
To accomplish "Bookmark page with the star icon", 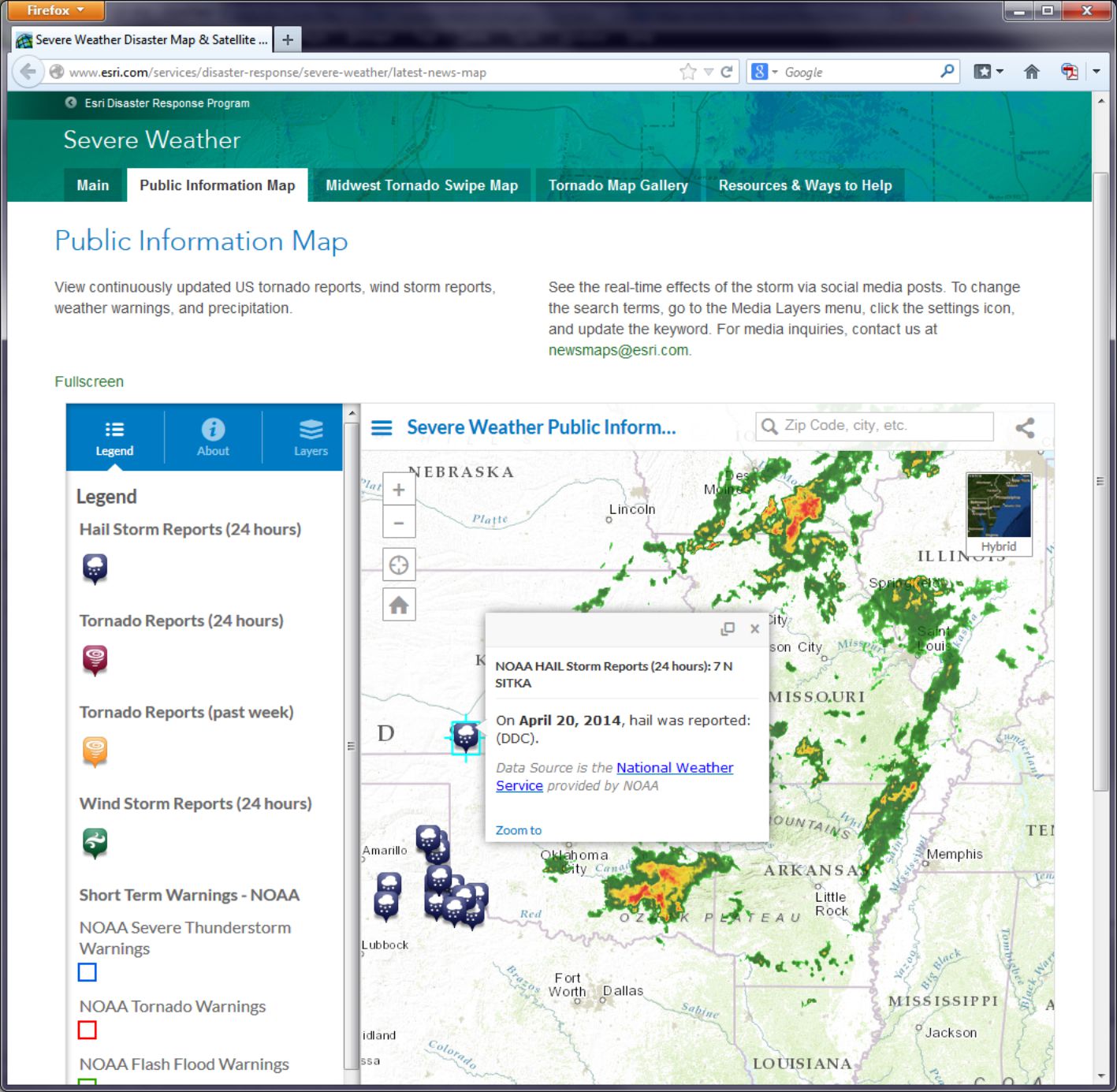I will coord(687,72).
